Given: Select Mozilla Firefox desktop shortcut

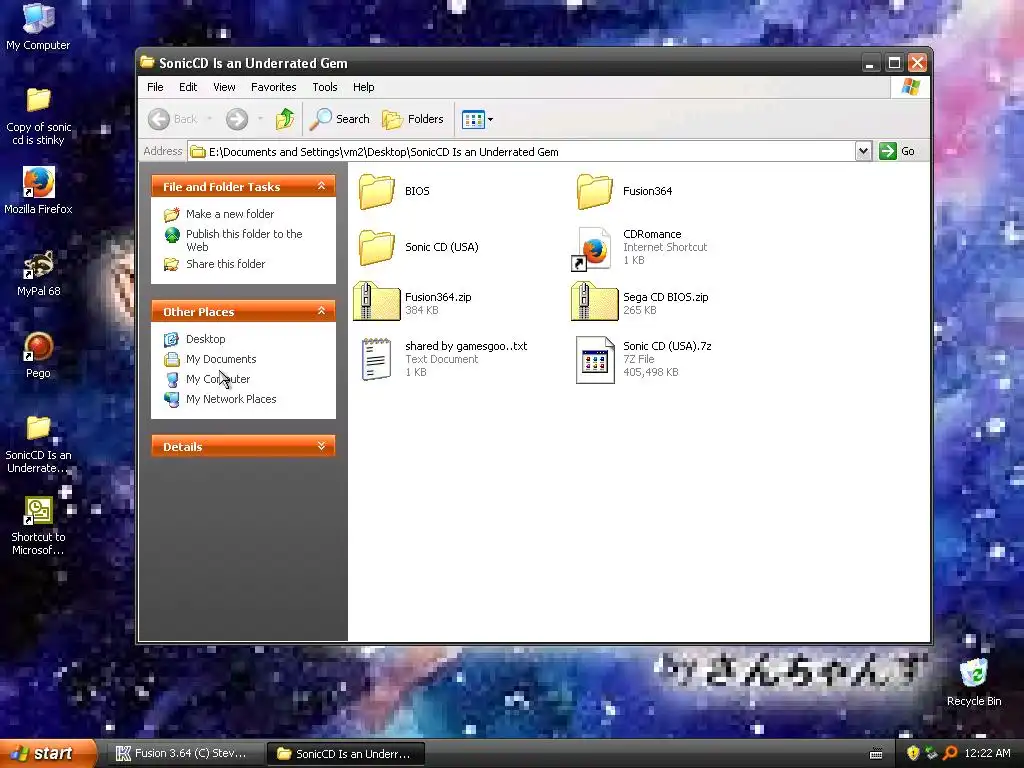Looking at the screenshot, I should (x=39, y=190).
